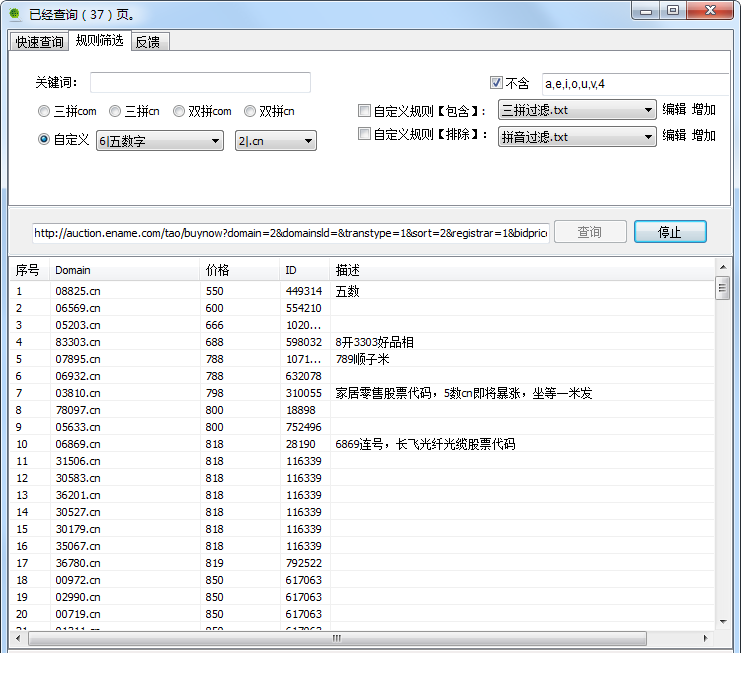Click 增加 next to 拼音过滤.txt
The image size is (741, 676).
point(704,136)
